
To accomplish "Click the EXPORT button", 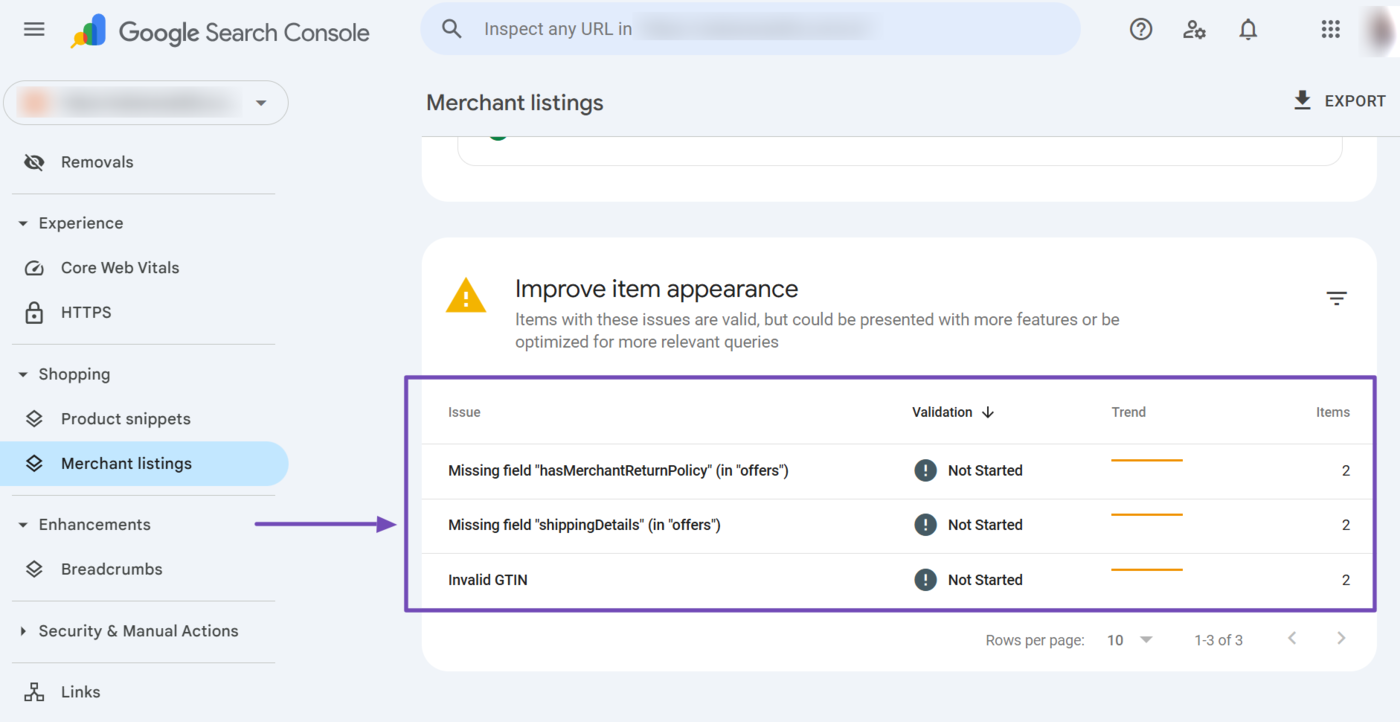I will [x=1340, y=100].
